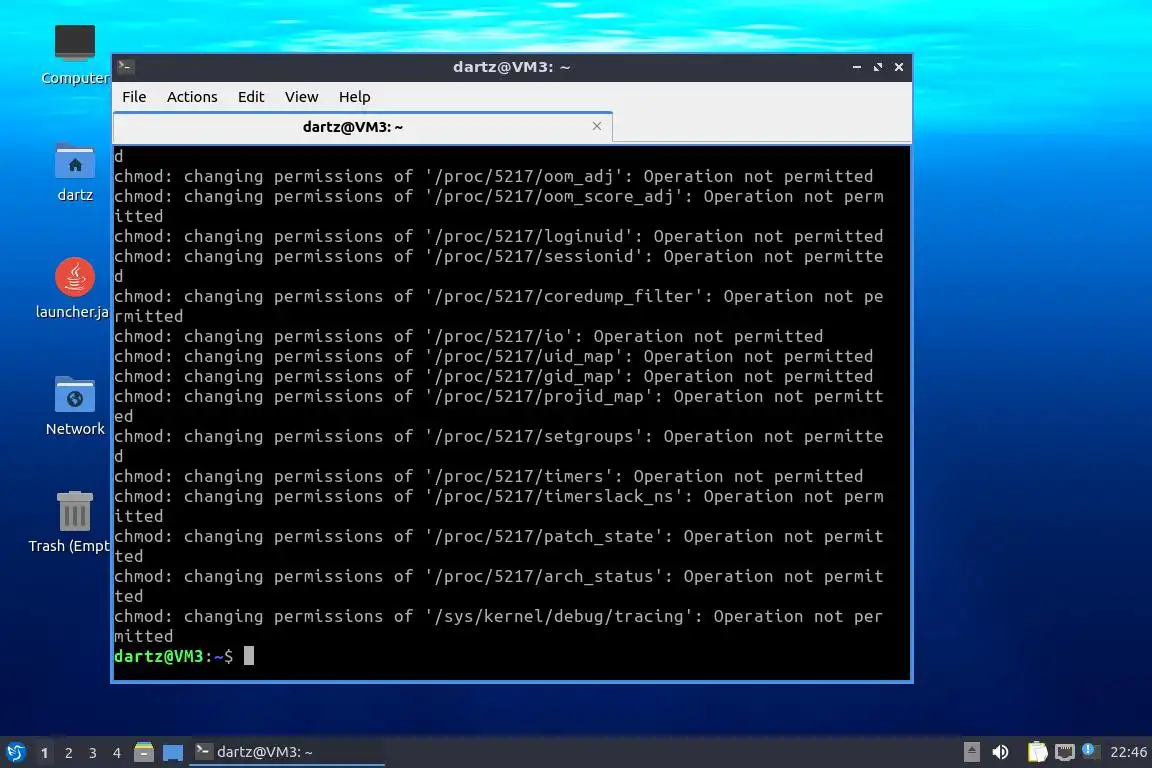The image size is (1152, 768).
Task: Close the dartz@VM3: ~ terminal tab
Action: click(x=597, y=126)
